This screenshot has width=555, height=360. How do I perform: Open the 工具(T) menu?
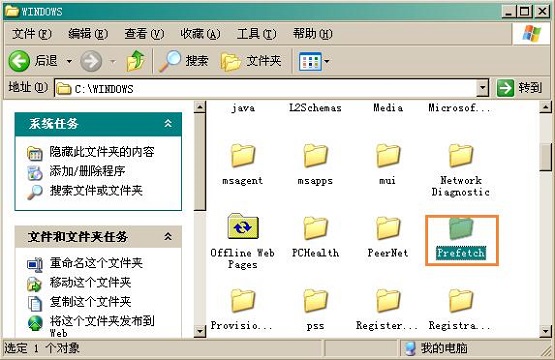[x=256, y=34]
